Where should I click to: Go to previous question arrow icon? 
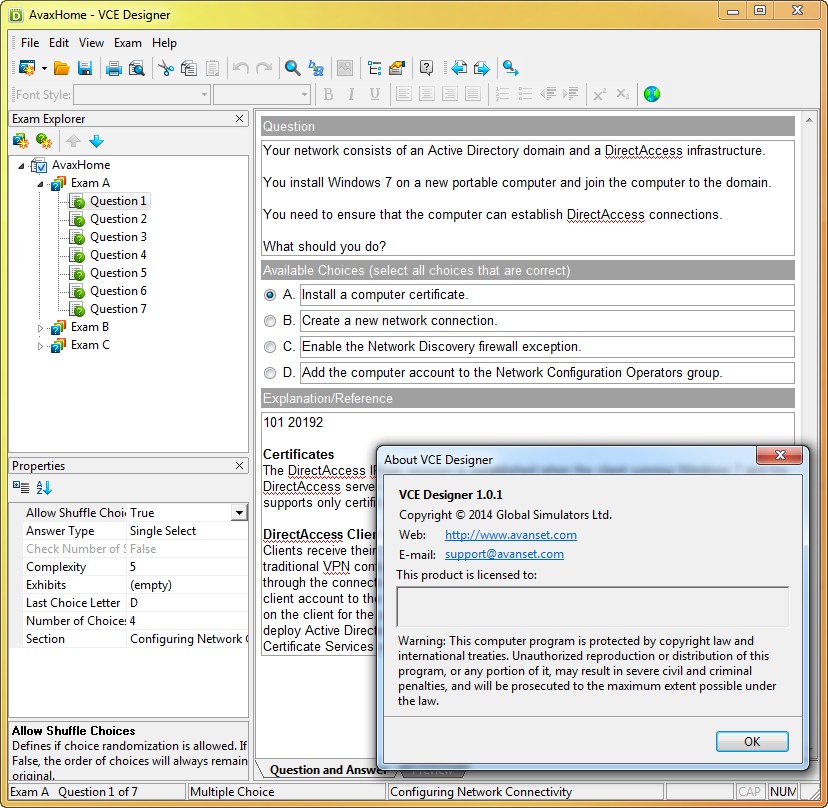(459, 68)
